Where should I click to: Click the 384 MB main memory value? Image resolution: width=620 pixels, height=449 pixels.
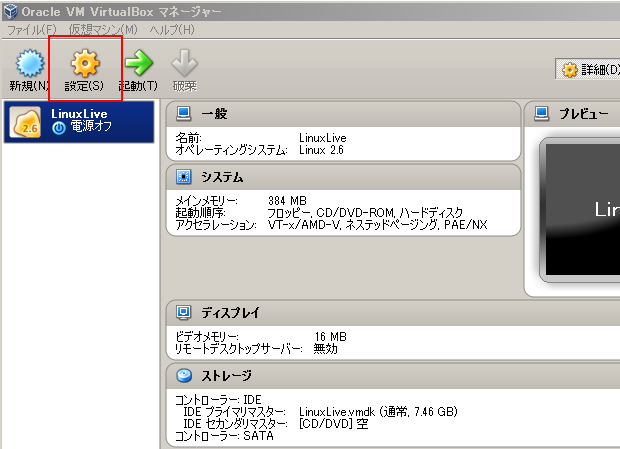pos(287,201)
